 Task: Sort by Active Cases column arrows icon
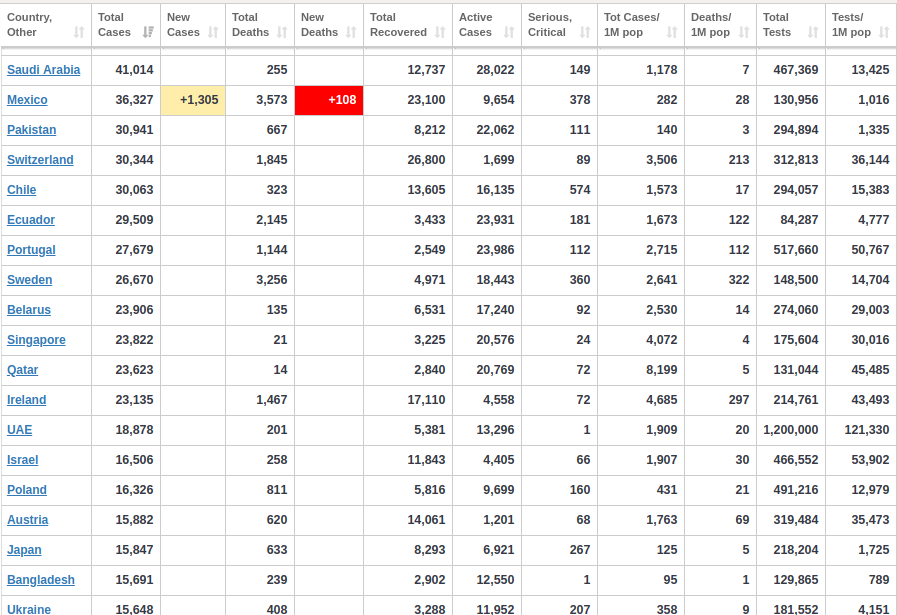(x=509, y=33)
